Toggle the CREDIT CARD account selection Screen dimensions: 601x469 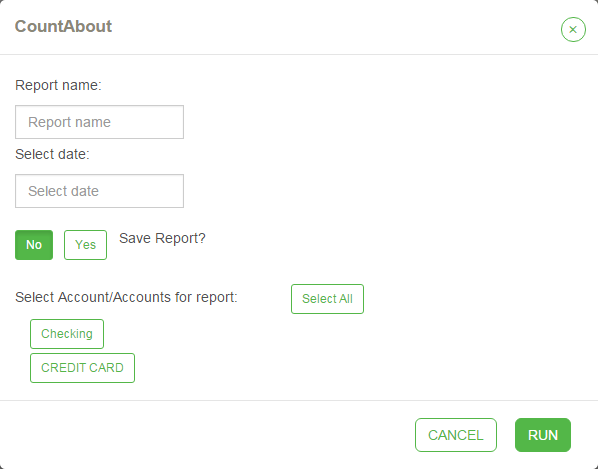[x=82, y=368]
